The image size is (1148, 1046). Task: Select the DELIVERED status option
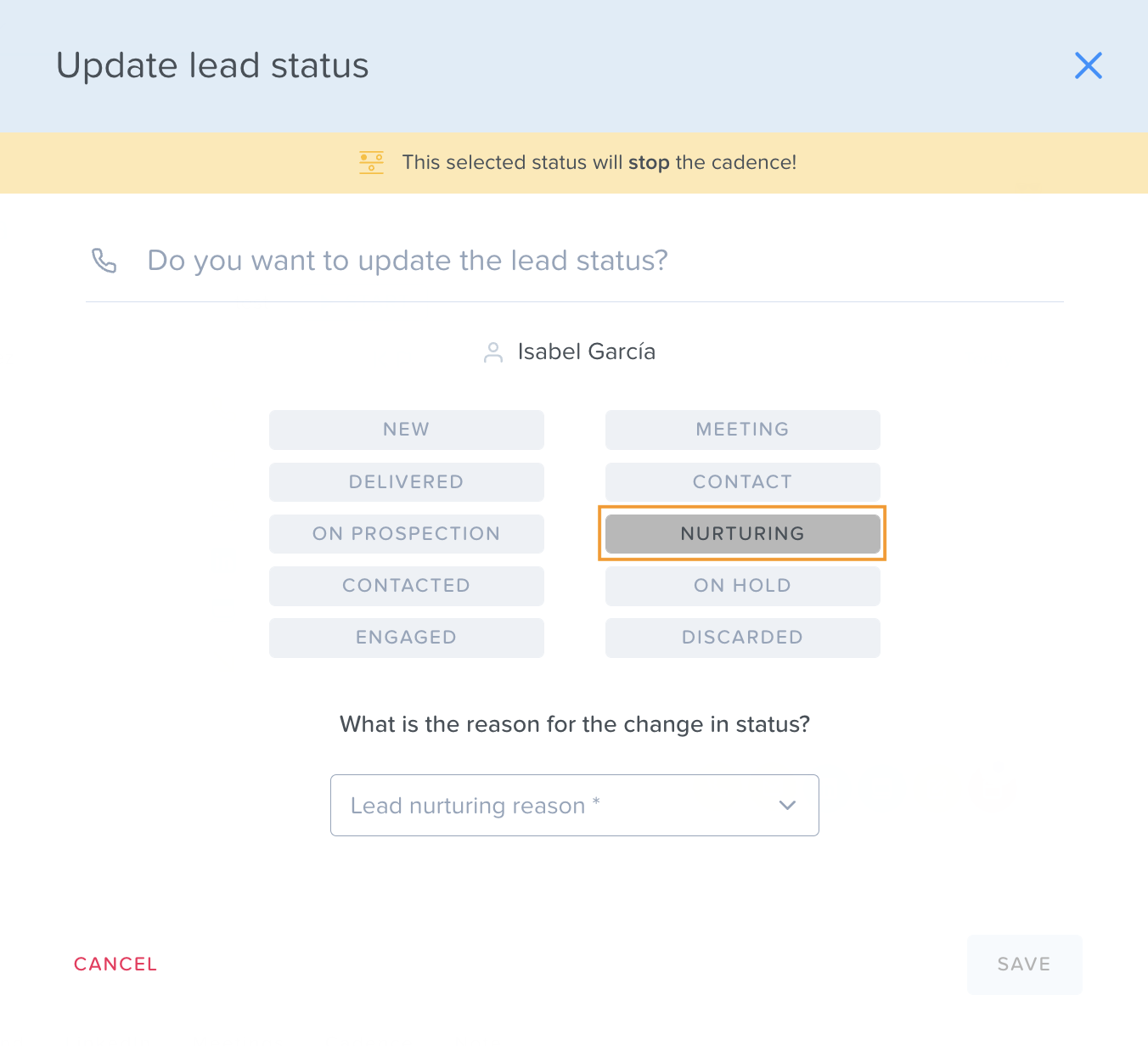(407, 482)
